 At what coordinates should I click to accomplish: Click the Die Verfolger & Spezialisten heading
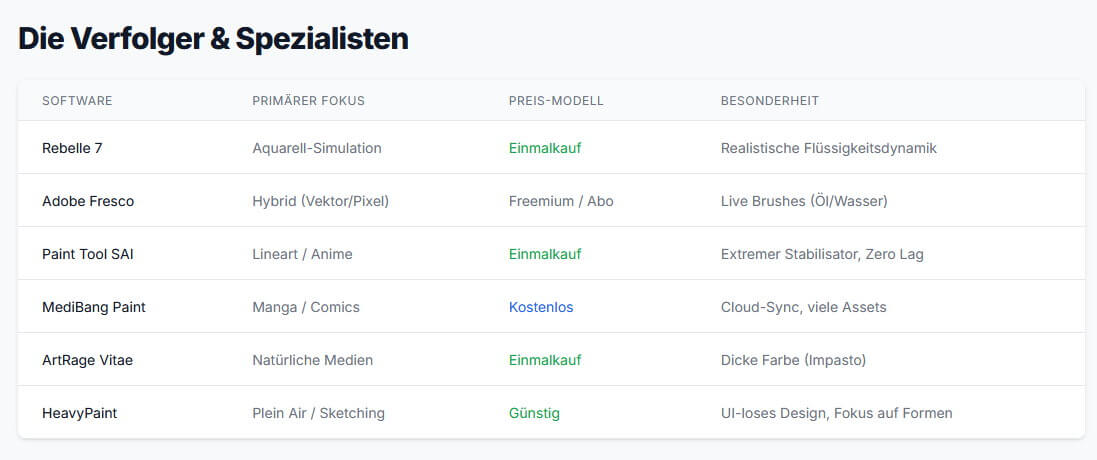213,38
